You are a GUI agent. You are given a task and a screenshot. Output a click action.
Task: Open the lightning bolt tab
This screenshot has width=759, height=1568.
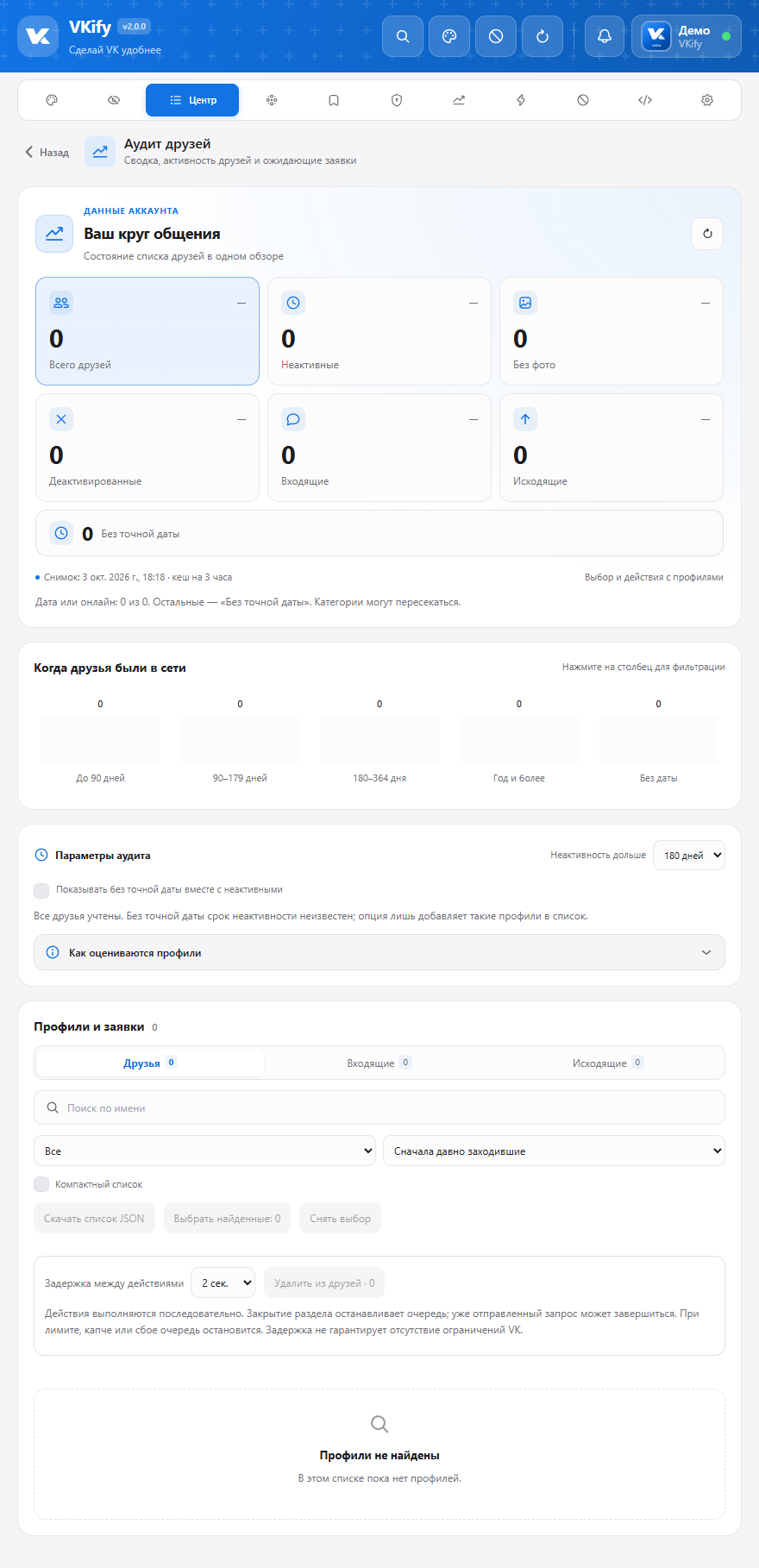[x=521, y=100]
